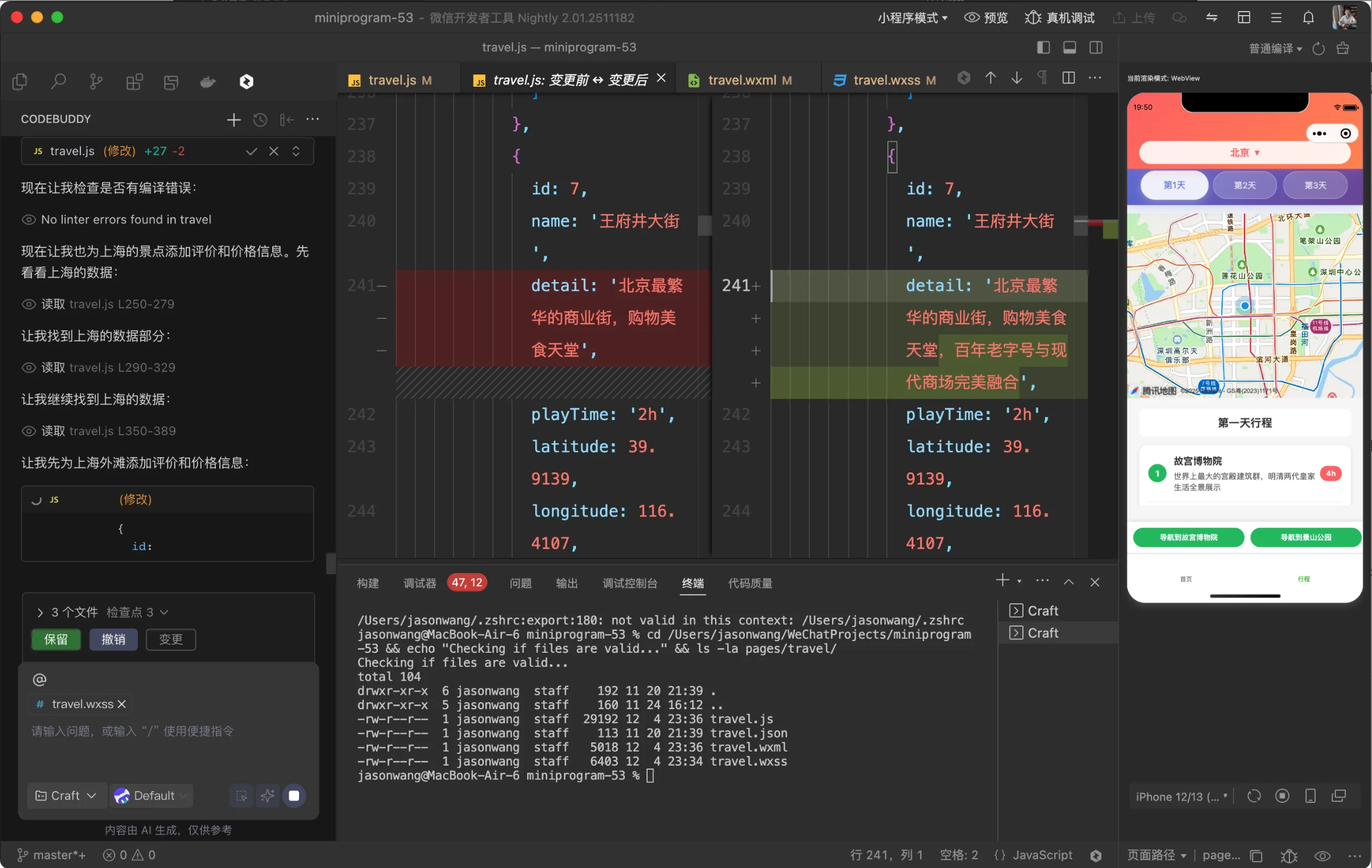
Task: Toggle the left sidebar layout icon
Action: click(x=1043, y=47)
